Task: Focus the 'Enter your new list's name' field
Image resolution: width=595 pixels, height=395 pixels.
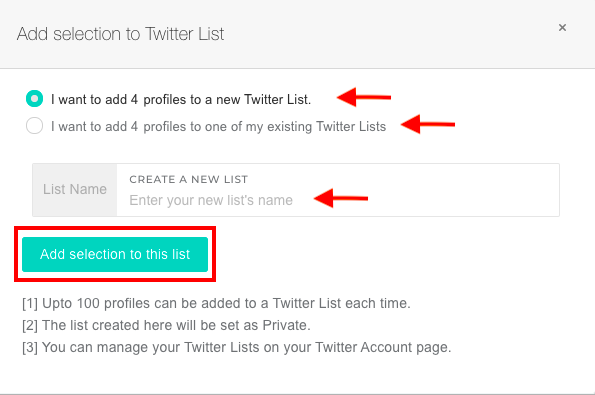Action: click(338, 200)
